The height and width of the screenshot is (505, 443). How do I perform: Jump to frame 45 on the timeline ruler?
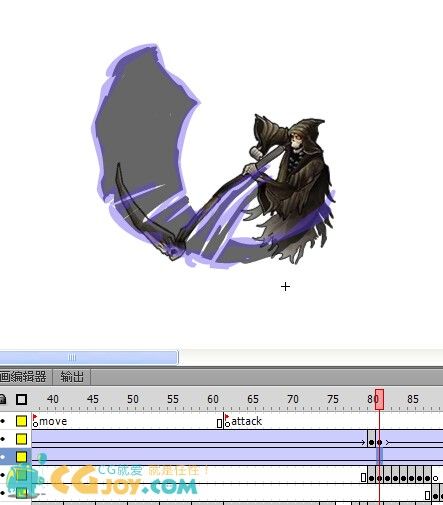pos(93,399)
